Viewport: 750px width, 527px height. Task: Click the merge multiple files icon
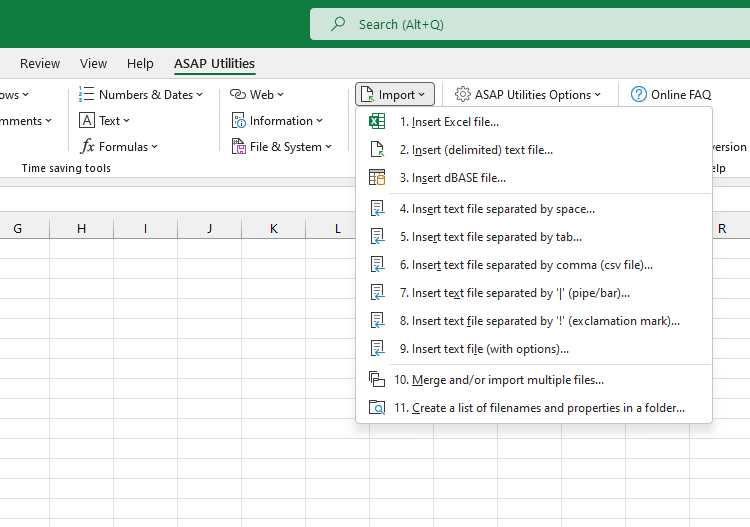tap(377, 380)
